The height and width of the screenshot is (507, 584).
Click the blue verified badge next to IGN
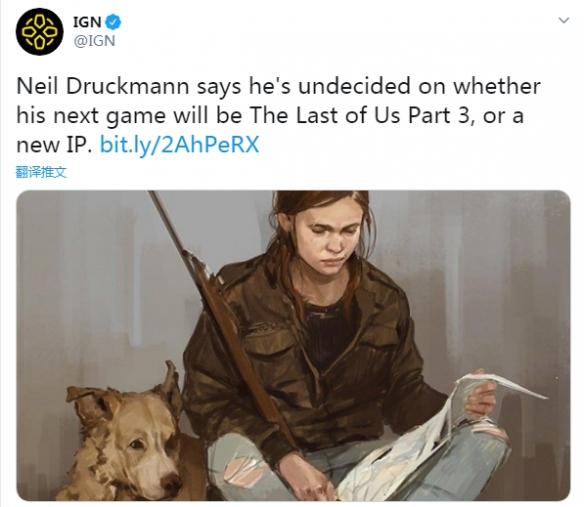[x=113, y=22]
